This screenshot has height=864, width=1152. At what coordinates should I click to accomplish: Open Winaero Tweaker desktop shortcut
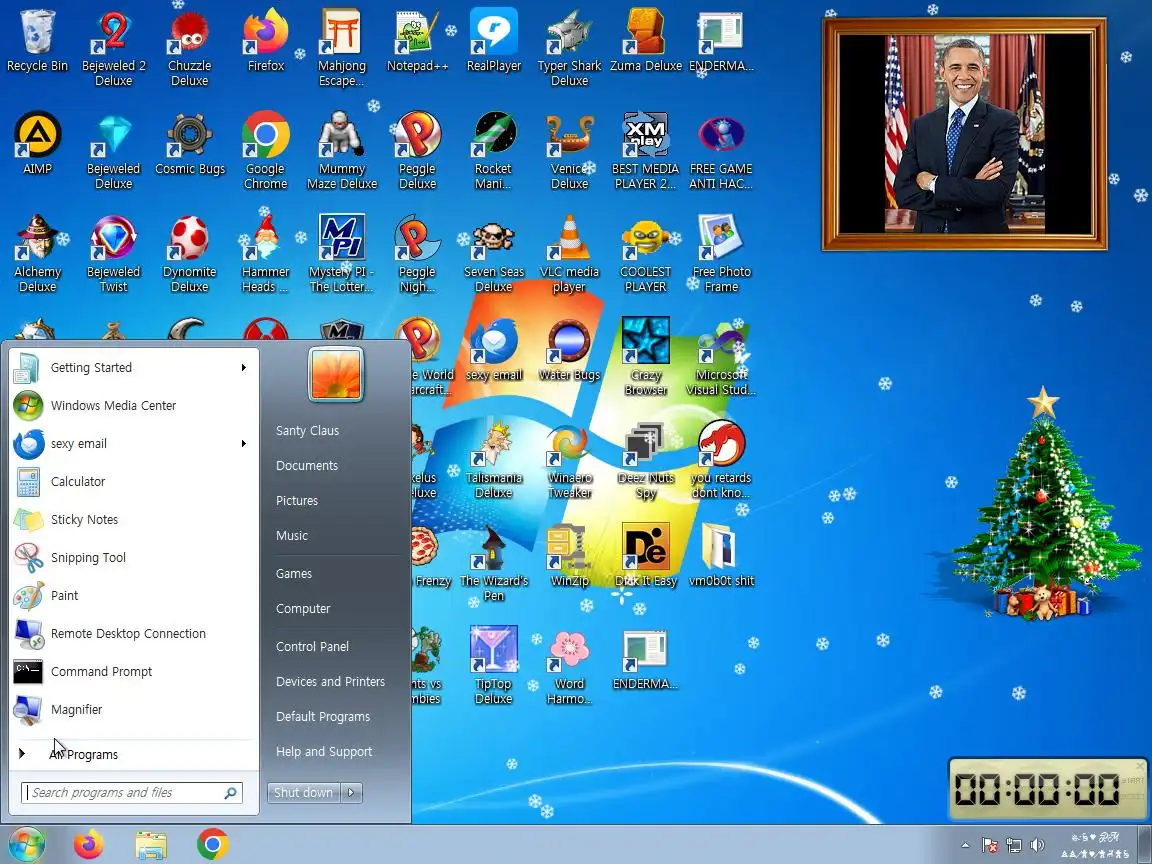(569, 459)
